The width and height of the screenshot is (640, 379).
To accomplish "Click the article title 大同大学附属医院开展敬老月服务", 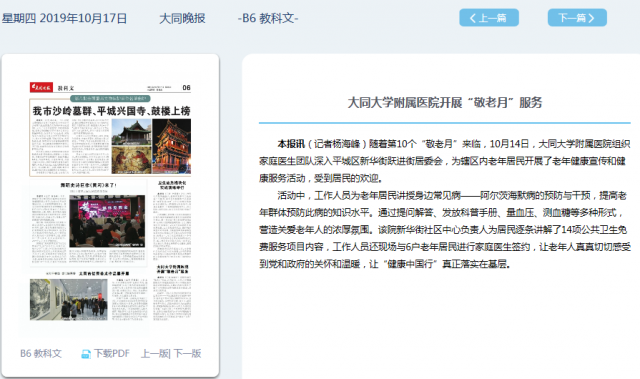I will point(444,102).
